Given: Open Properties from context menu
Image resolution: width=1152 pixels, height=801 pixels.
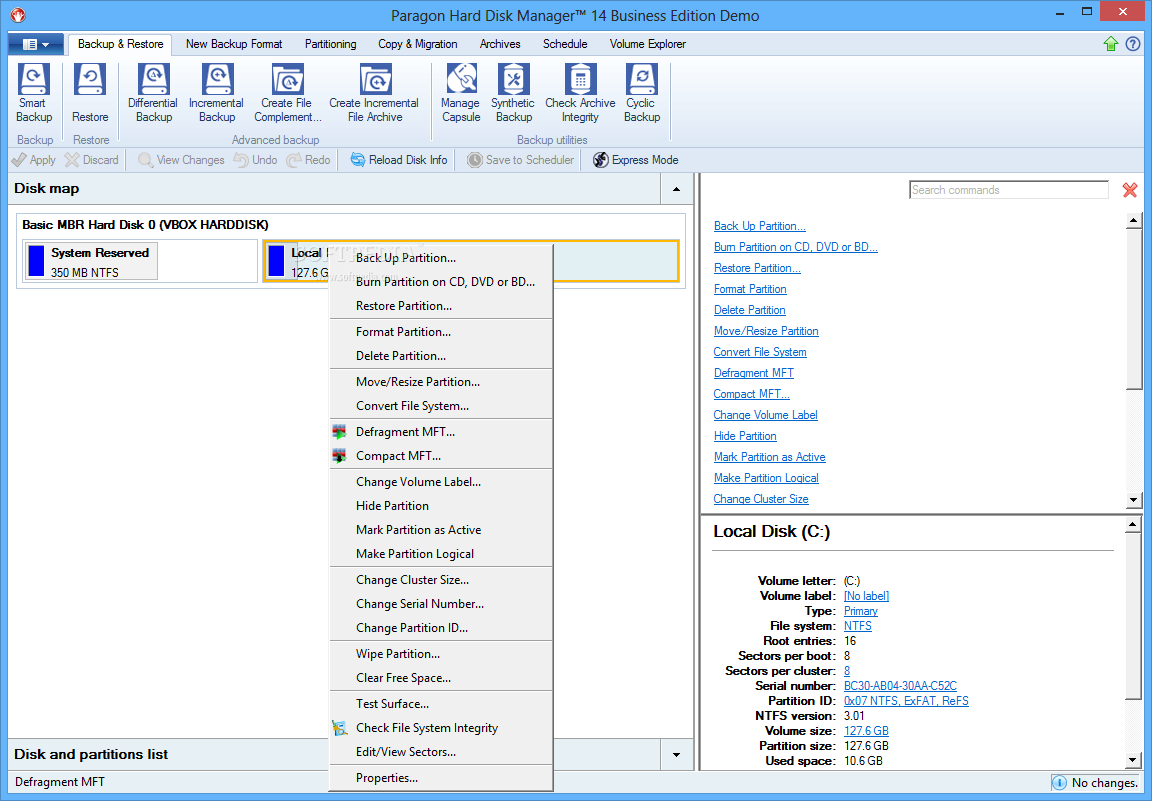Looking at the screenshot, I should click(441, 778).
